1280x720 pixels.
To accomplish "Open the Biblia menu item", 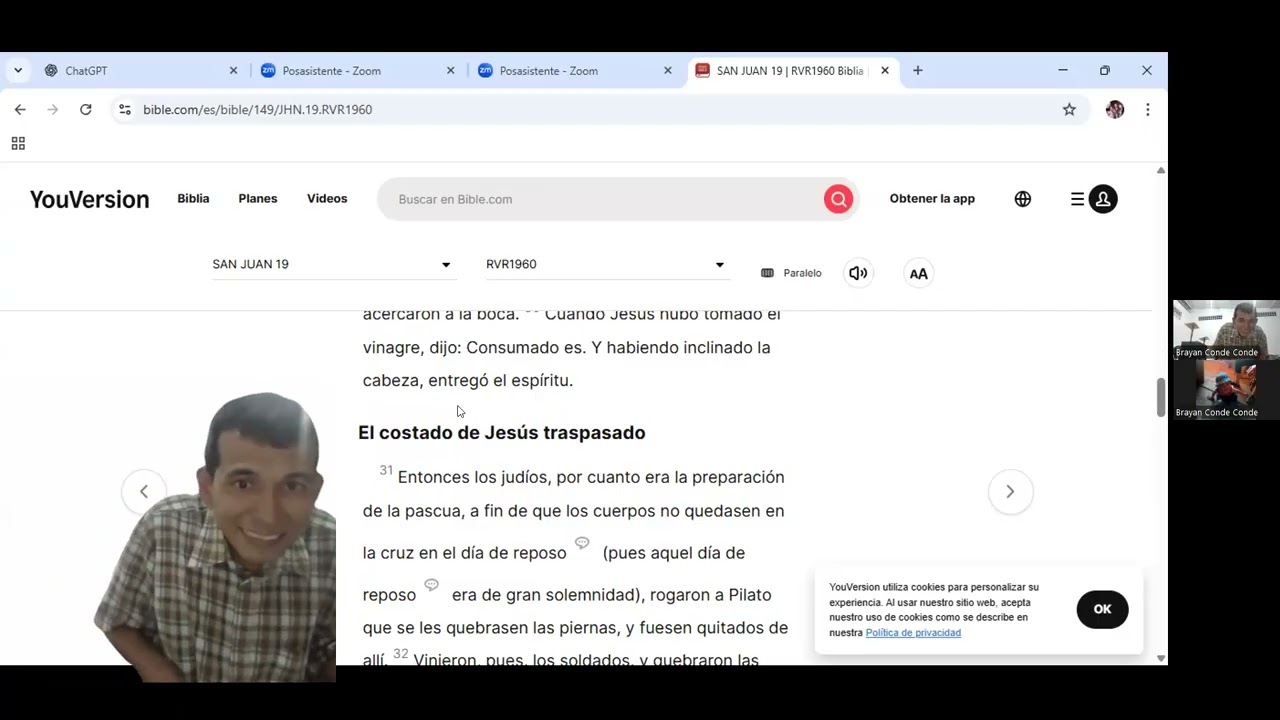I will point(193,198).
